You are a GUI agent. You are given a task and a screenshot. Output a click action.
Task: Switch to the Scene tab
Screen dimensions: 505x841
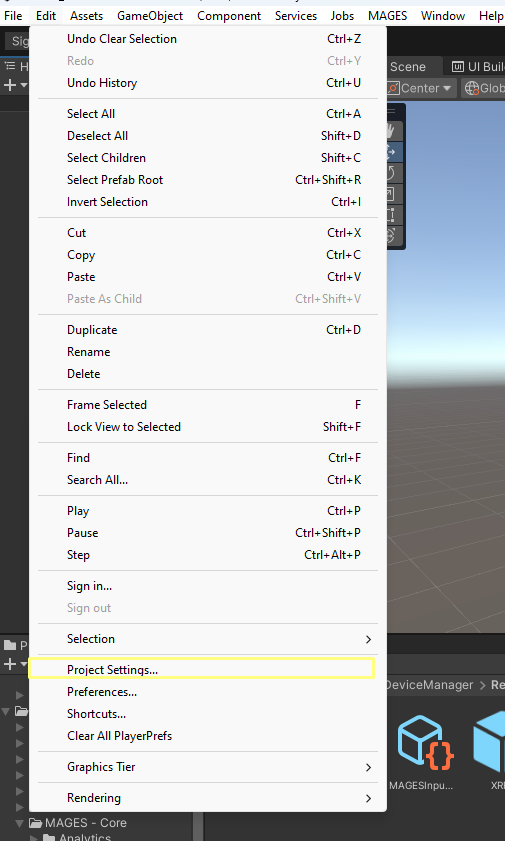coord(408,67)
